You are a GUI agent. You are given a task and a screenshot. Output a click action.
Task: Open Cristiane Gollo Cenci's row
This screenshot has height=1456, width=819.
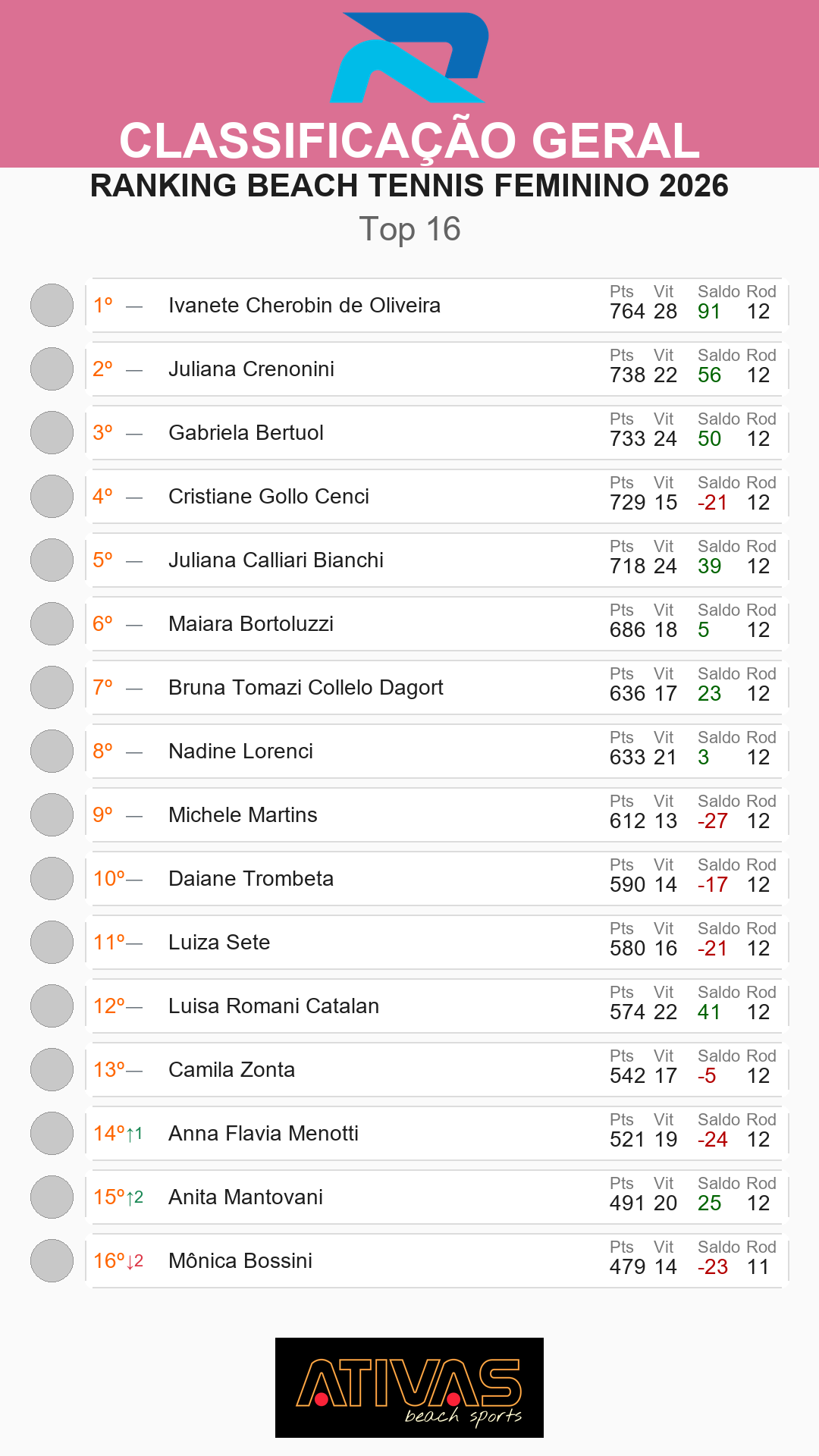(437, 497)
